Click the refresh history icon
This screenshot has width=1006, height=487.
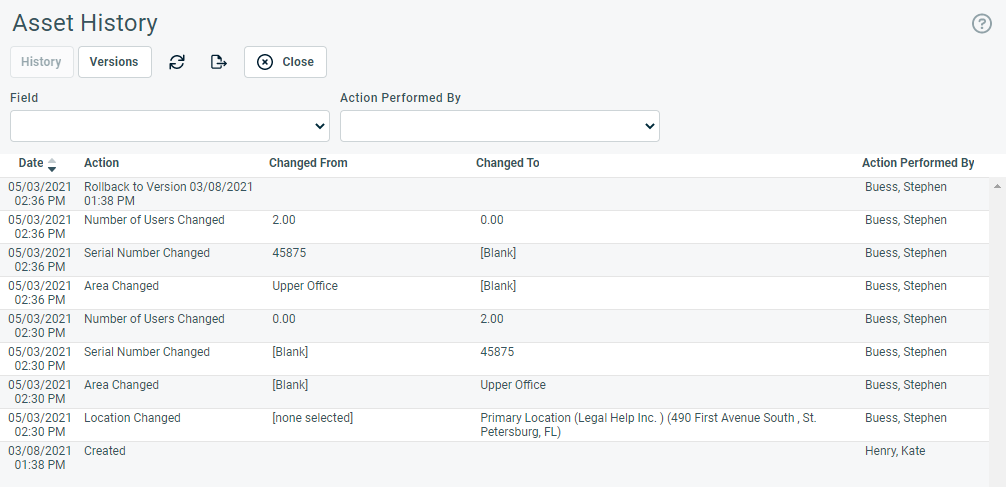177,62
